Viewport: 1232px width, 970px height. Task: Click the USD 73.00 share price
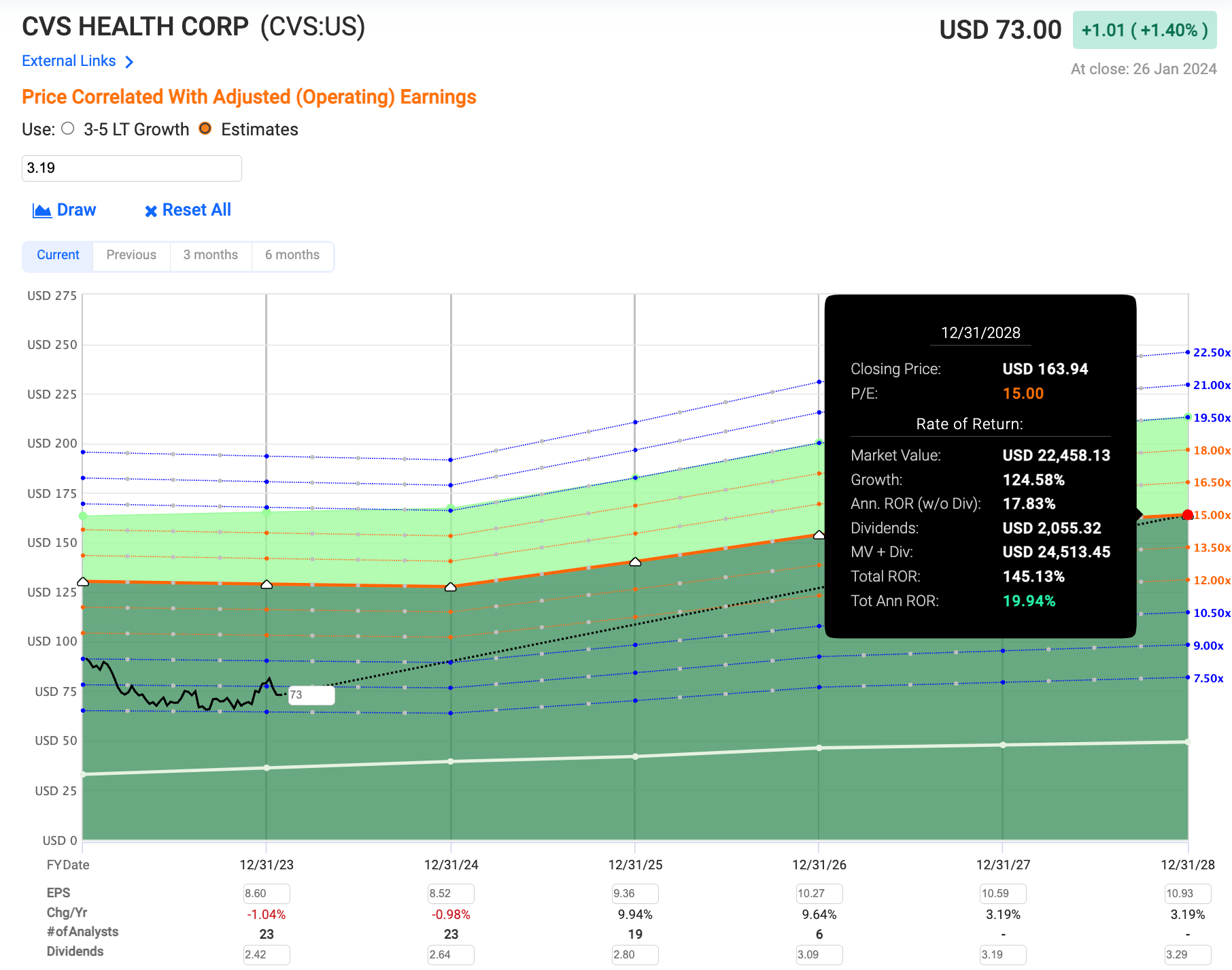tap(1000, 30)
